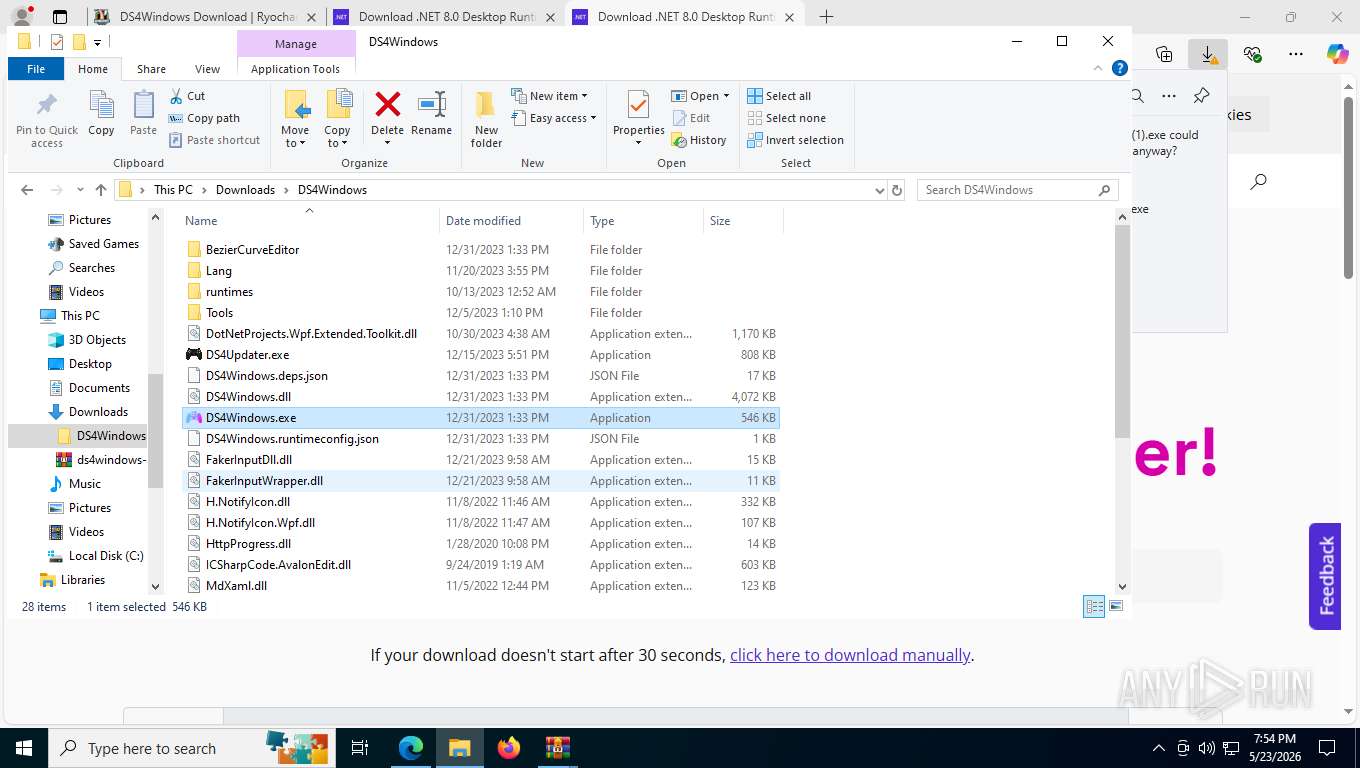Click the Paste ribbon icon

pyautogui.click(x=143, y=114)
